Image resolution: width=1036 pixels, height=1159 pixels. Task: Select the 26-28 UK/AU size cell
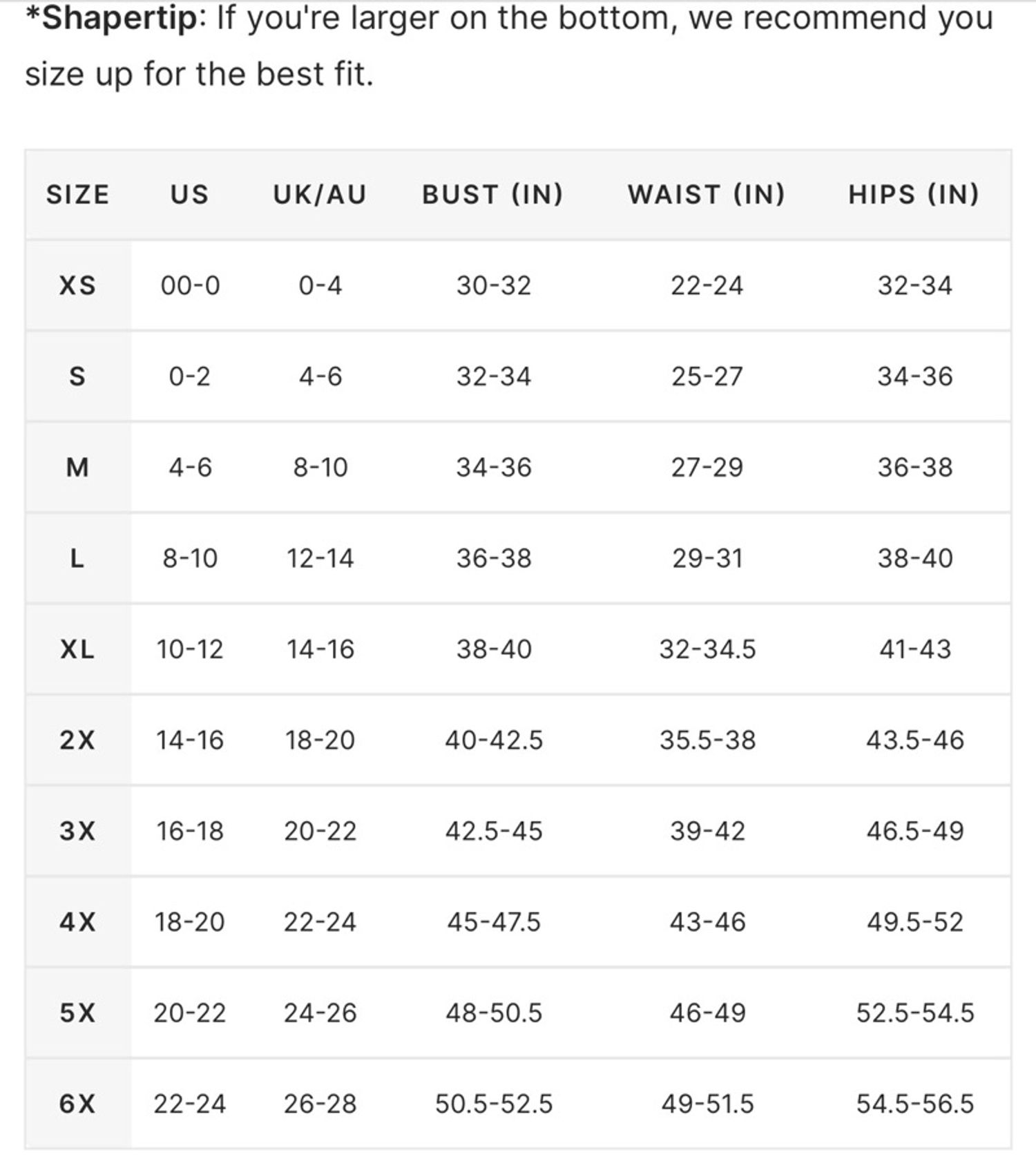(320, 1104)
